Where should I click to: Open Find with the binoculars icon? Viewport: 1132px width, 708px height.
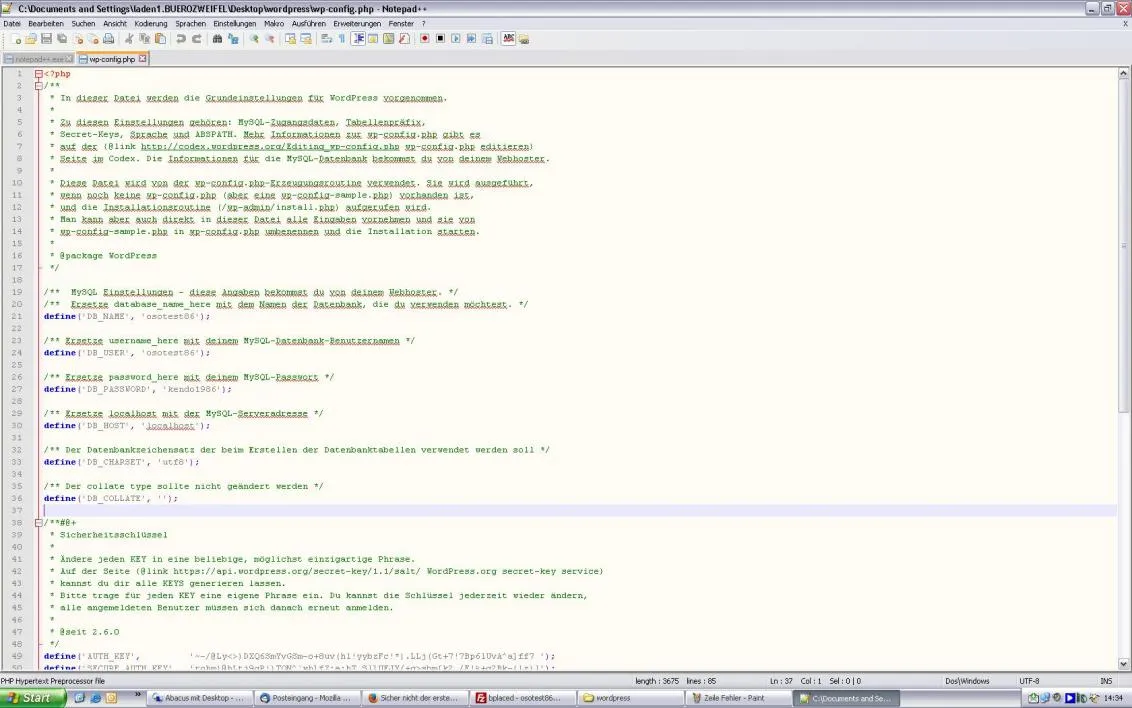[217, 38]
